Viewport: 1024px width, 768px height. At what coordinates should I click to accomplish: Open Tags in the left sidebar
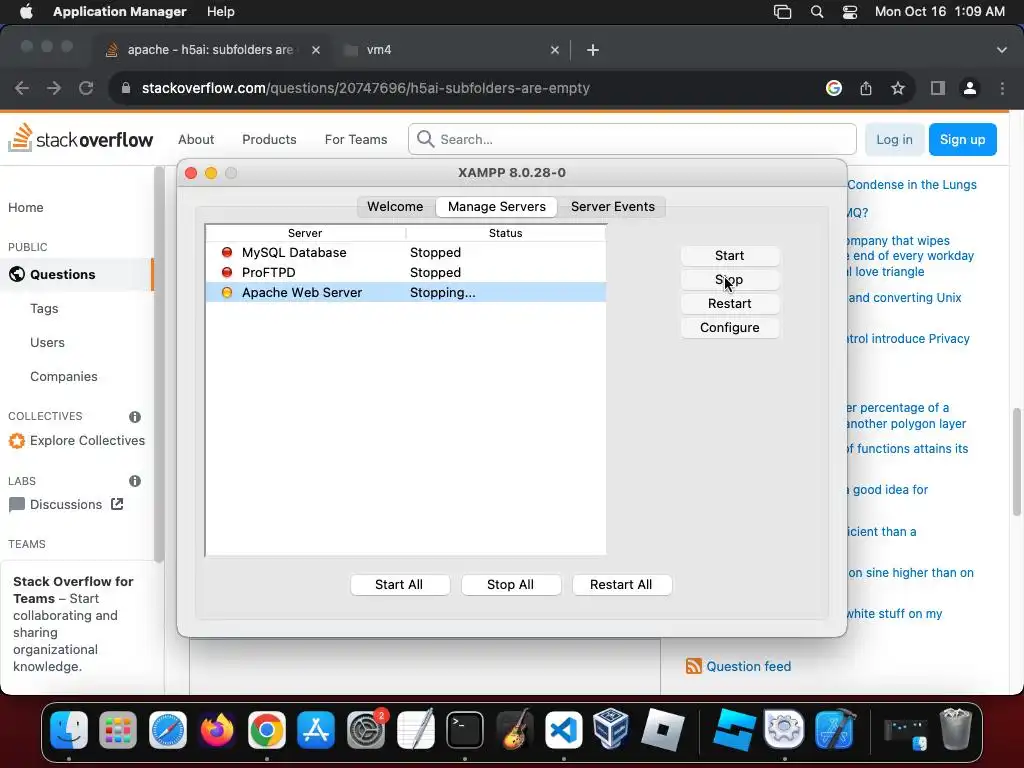[x=44, y=308]
